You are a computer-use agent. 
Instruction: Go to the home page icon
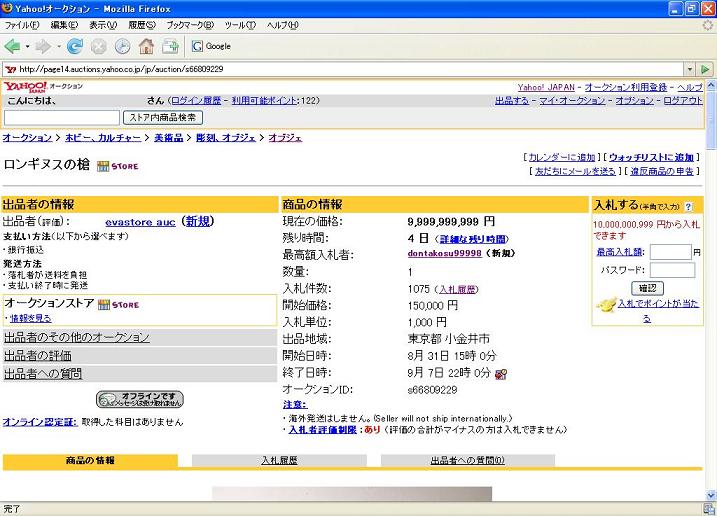(146, 46)
